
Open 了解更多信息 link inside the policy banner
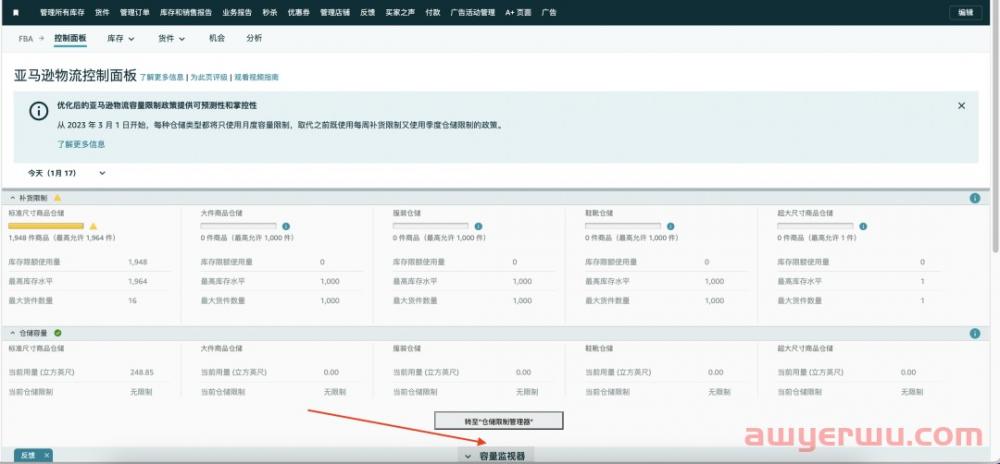coord(81,144)
